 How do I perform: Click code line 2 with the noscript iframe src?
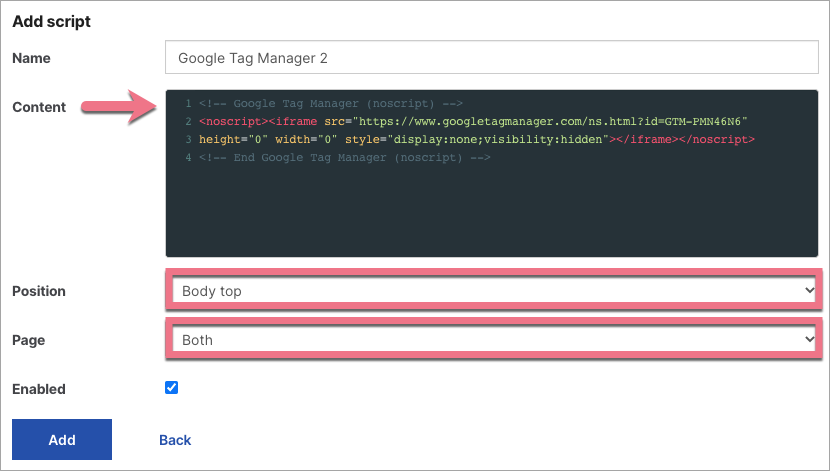[473, 122]
